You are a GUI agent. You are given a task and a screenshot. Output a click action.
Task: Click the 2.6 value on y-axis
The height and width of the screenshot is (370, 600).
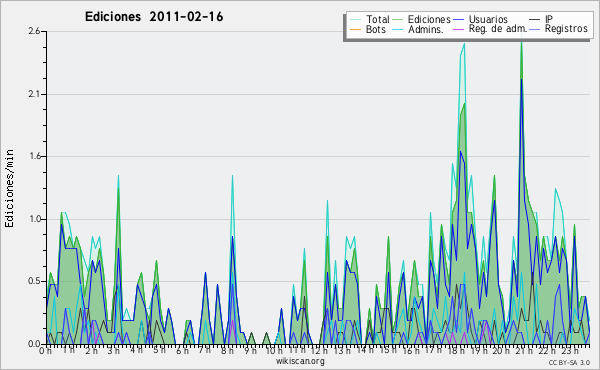pyautogui.click(x=34, y=31)
